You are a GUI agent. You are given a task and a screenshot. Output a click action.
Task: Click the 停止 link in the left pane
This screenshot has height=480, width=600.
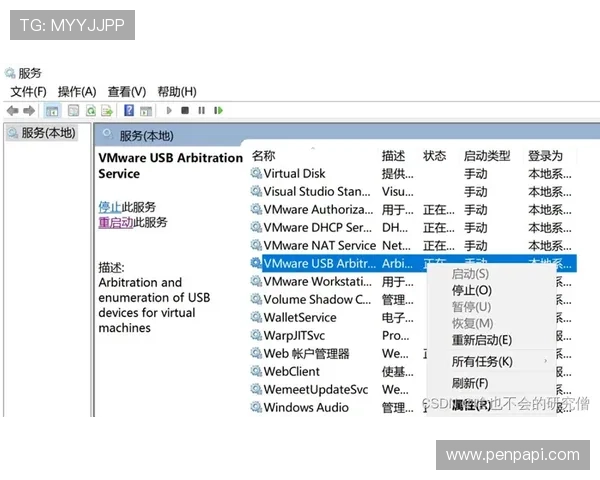coord(109,206)
